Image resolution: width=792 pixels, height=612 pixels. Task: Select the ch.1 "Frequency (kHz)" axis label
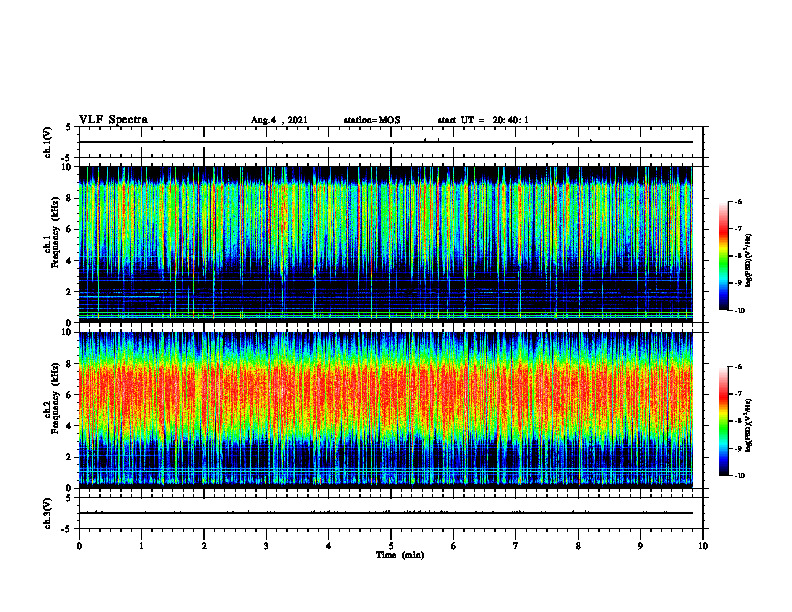click(x=55, y=233)
